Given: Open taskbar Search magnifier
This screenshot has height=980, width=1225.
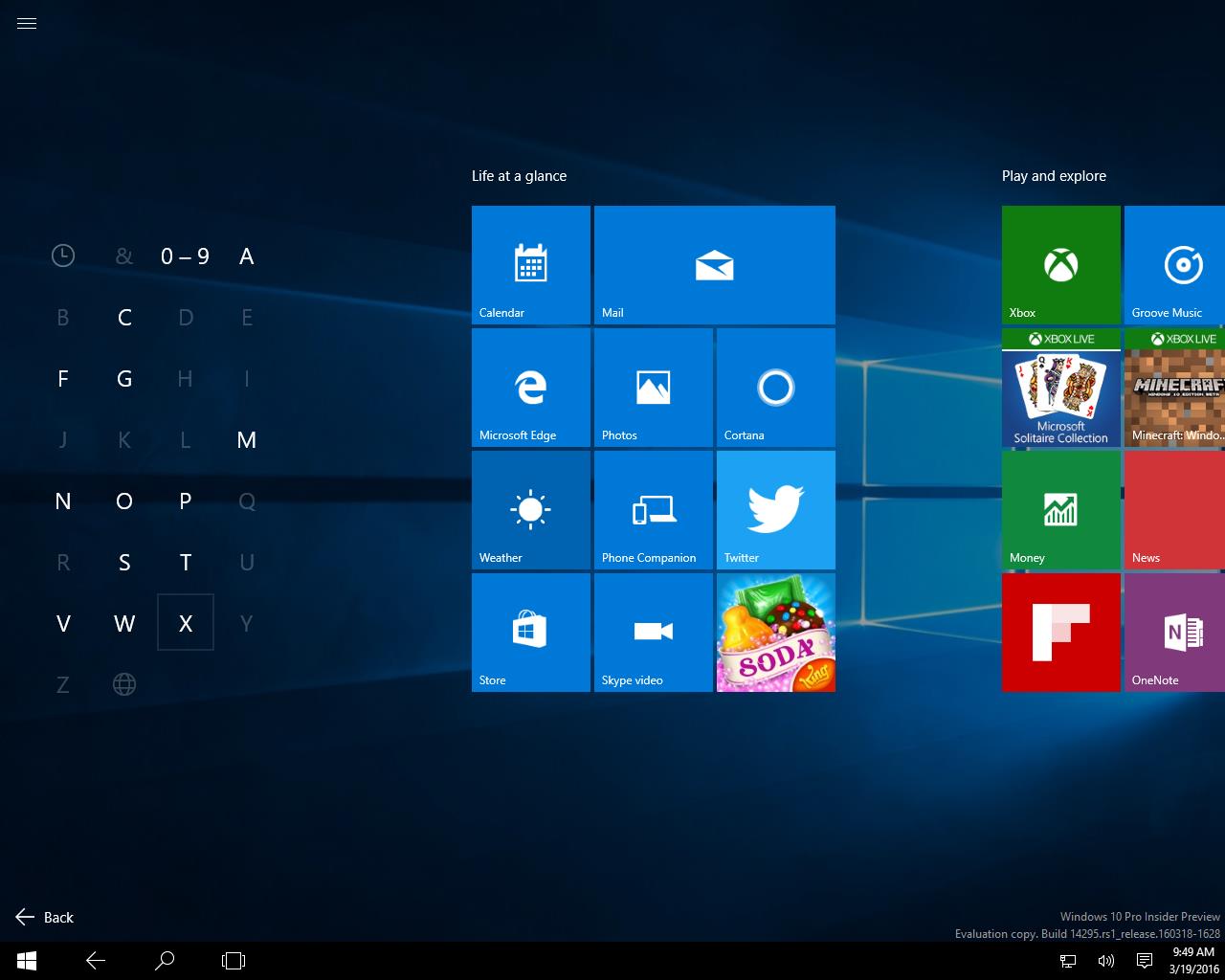Looking at the screenshot, I should [x=165, y=961].
